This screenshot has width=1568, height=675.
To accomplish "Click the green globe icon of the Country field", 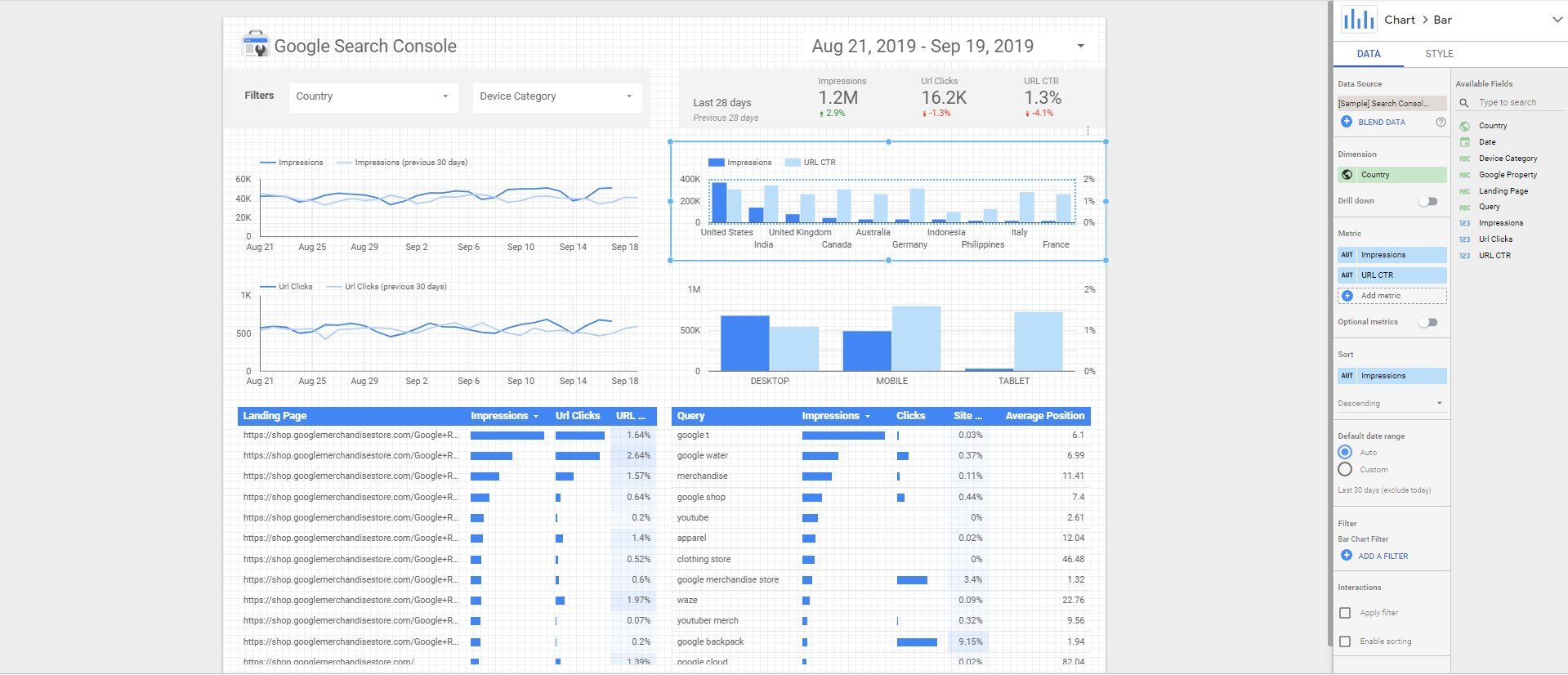I will (x=1464, y=126).
